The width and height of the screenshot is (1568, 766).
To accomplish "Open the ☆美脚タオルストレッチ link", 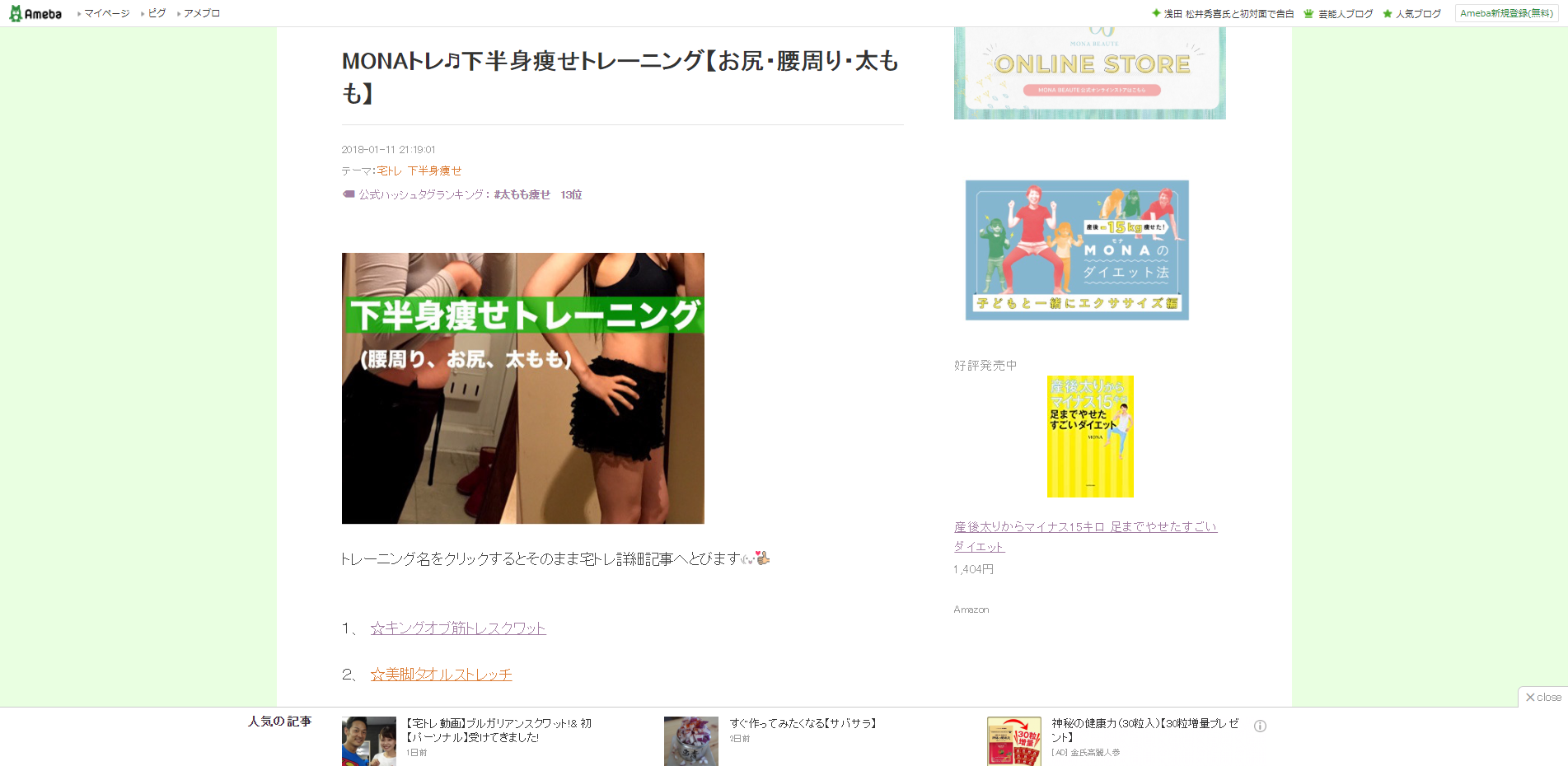I will click(441, 674).
